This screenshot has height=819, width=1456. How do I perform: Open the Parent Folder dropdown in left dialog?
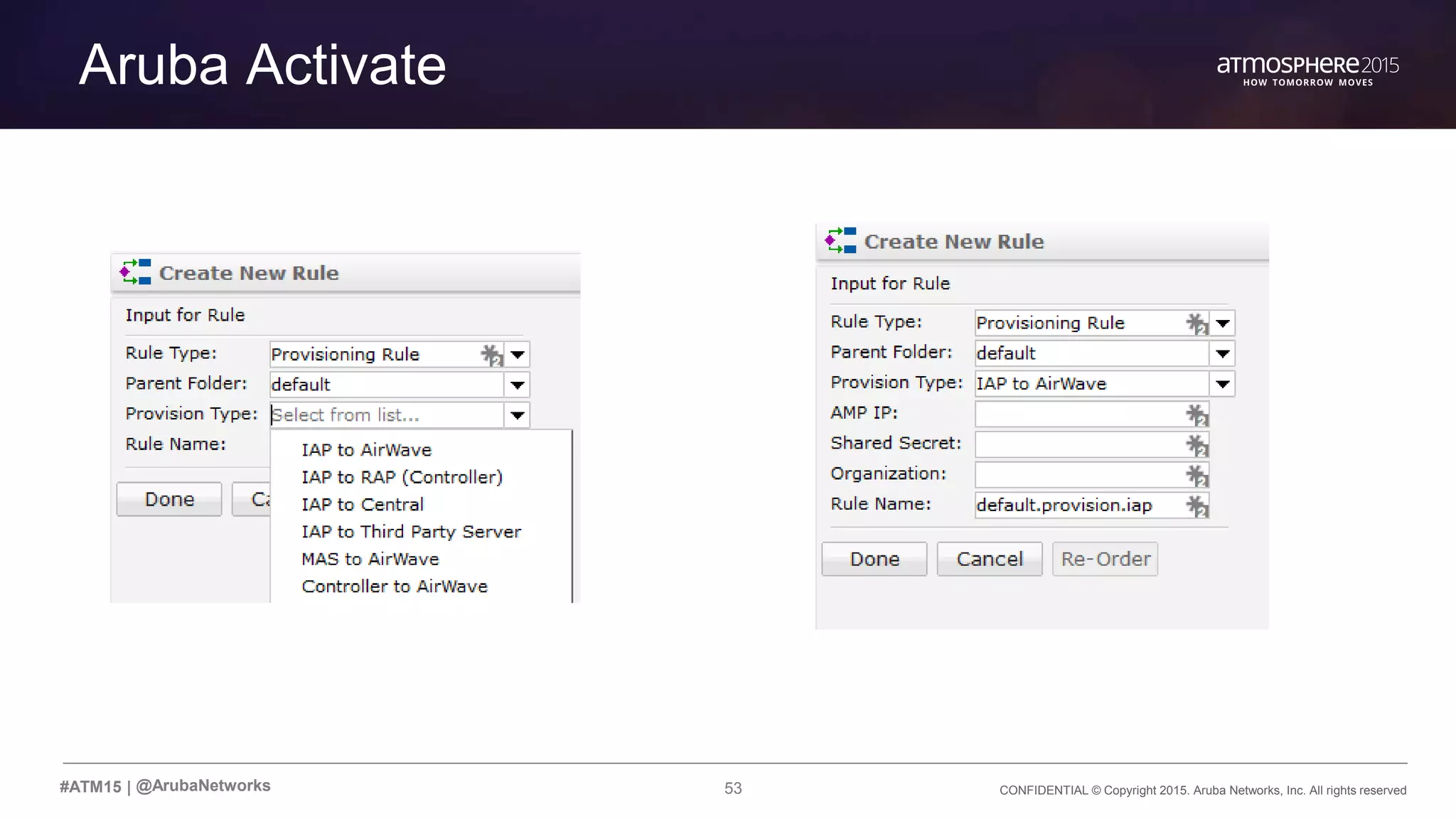point(517,385)
